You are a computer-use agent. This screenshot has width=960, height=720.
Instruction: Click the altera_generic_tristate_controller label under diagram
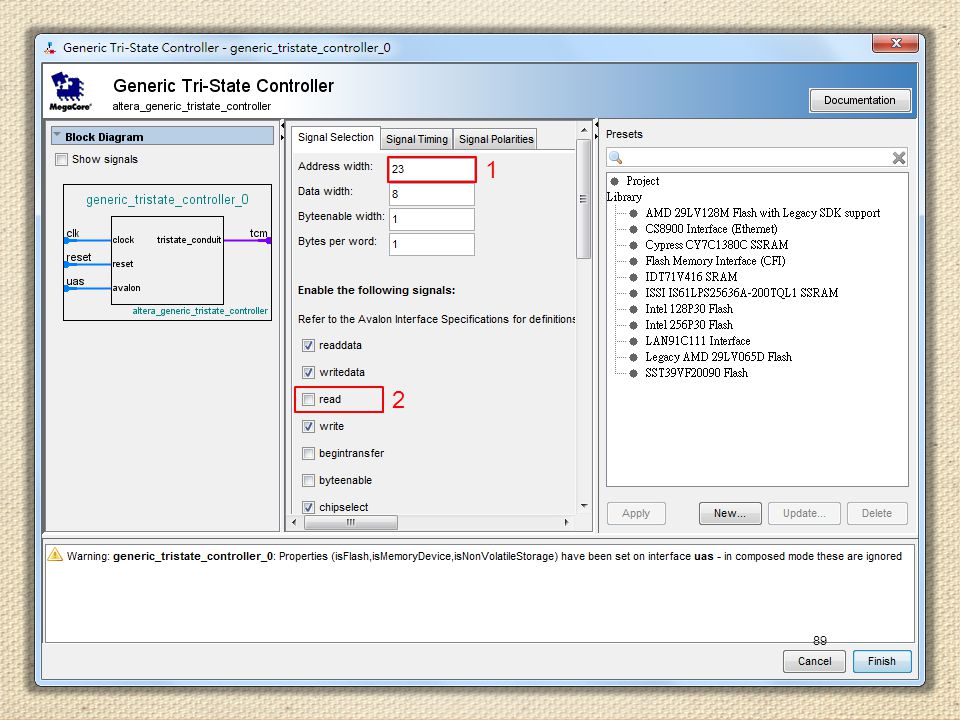(x=200, y=311)
